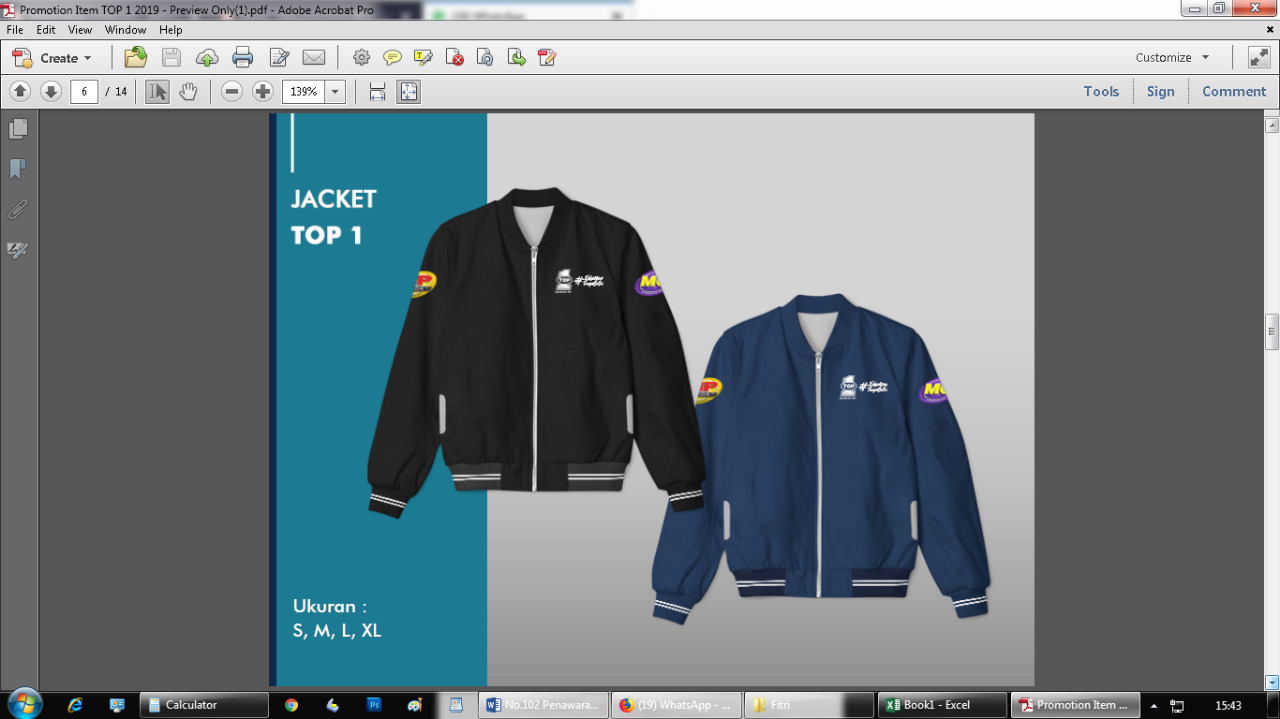Open Photoshop from the taskbar
Image resolution: width=1280 pixels, height=719 pixels.
tap(374, 705)
